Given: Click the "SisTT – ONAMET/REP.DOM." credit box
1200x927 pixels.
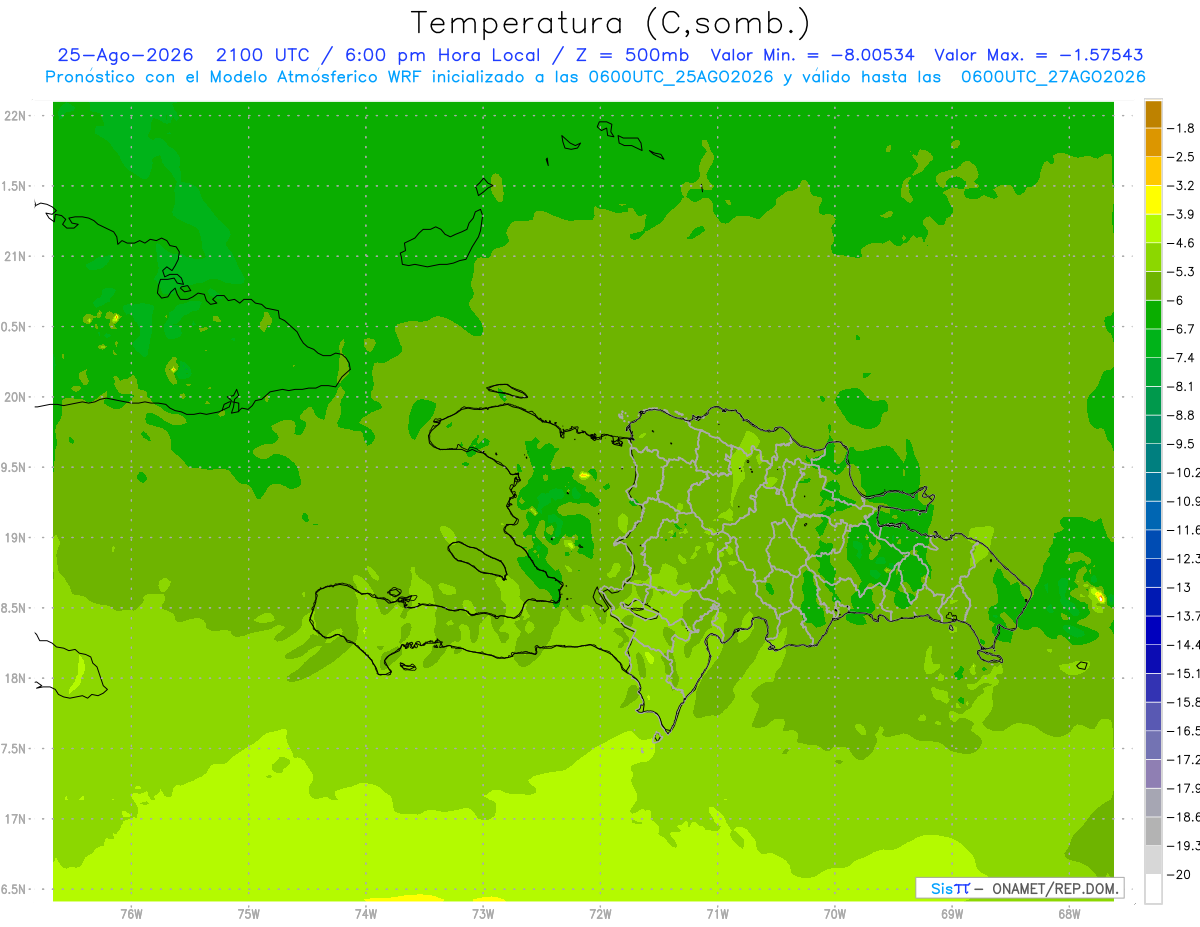Looking at the screenshot, I should pos(1019,888).
